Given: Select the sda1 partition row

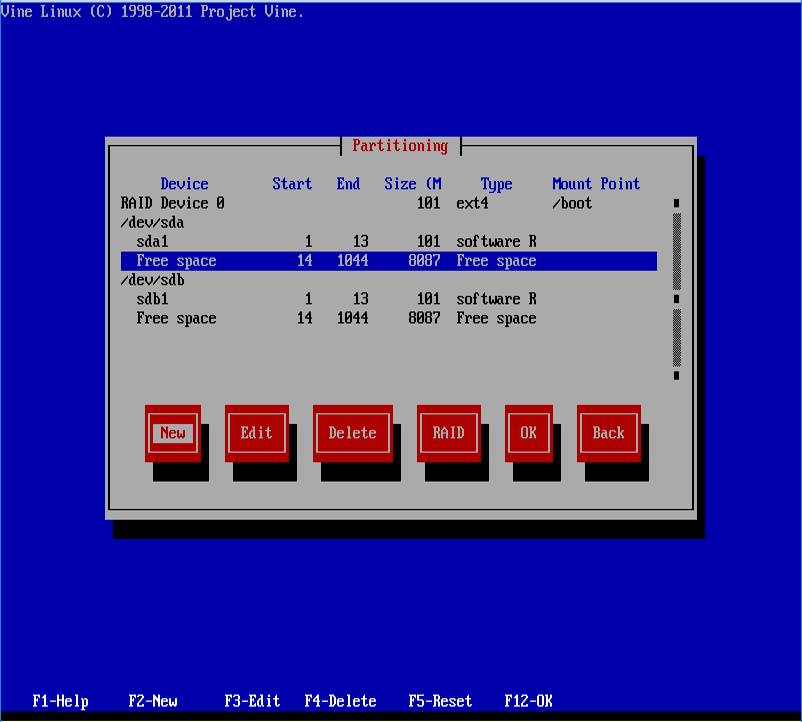Looking at the screenshot, I should (389, 242).
